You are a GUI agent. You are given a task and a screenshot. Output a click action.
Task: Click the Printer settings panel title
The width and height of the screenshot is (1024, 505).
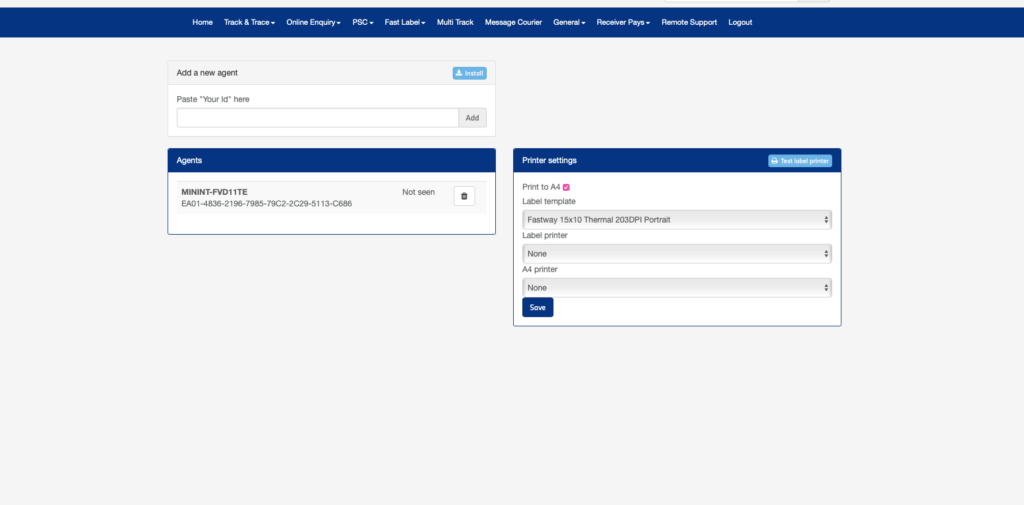point(549,160)
